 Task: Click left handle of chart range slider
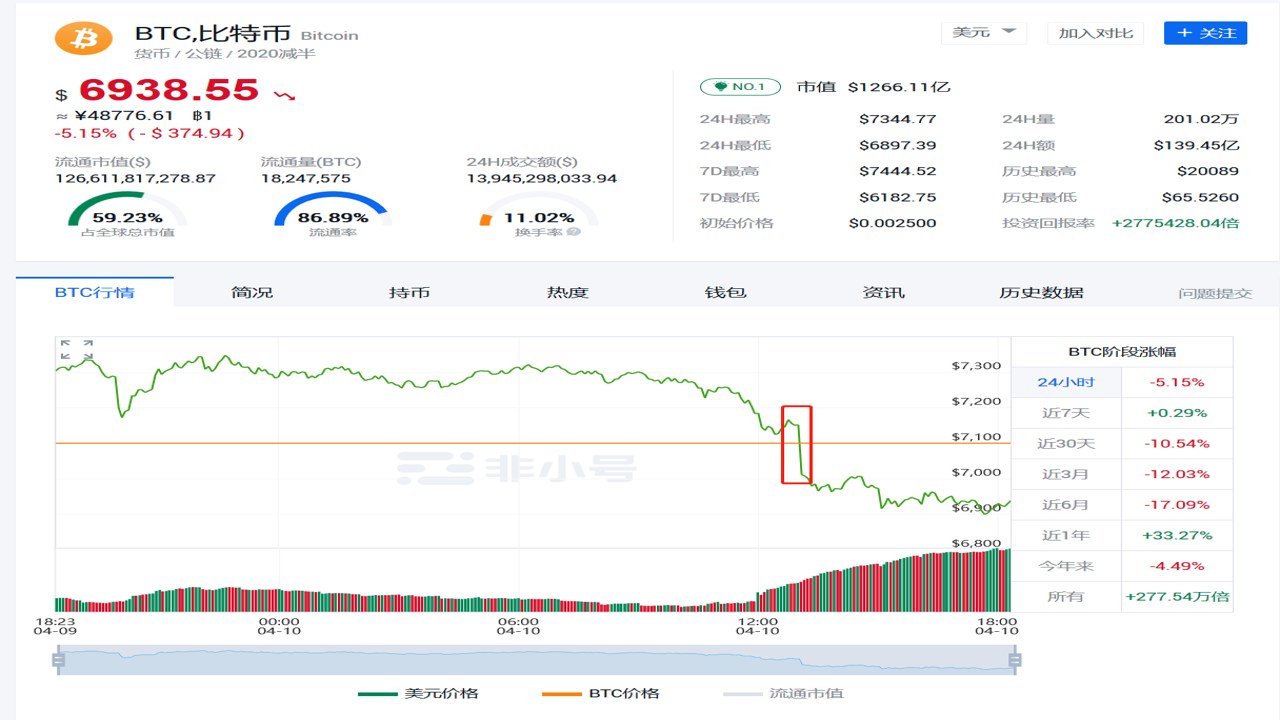click(59, 660)
